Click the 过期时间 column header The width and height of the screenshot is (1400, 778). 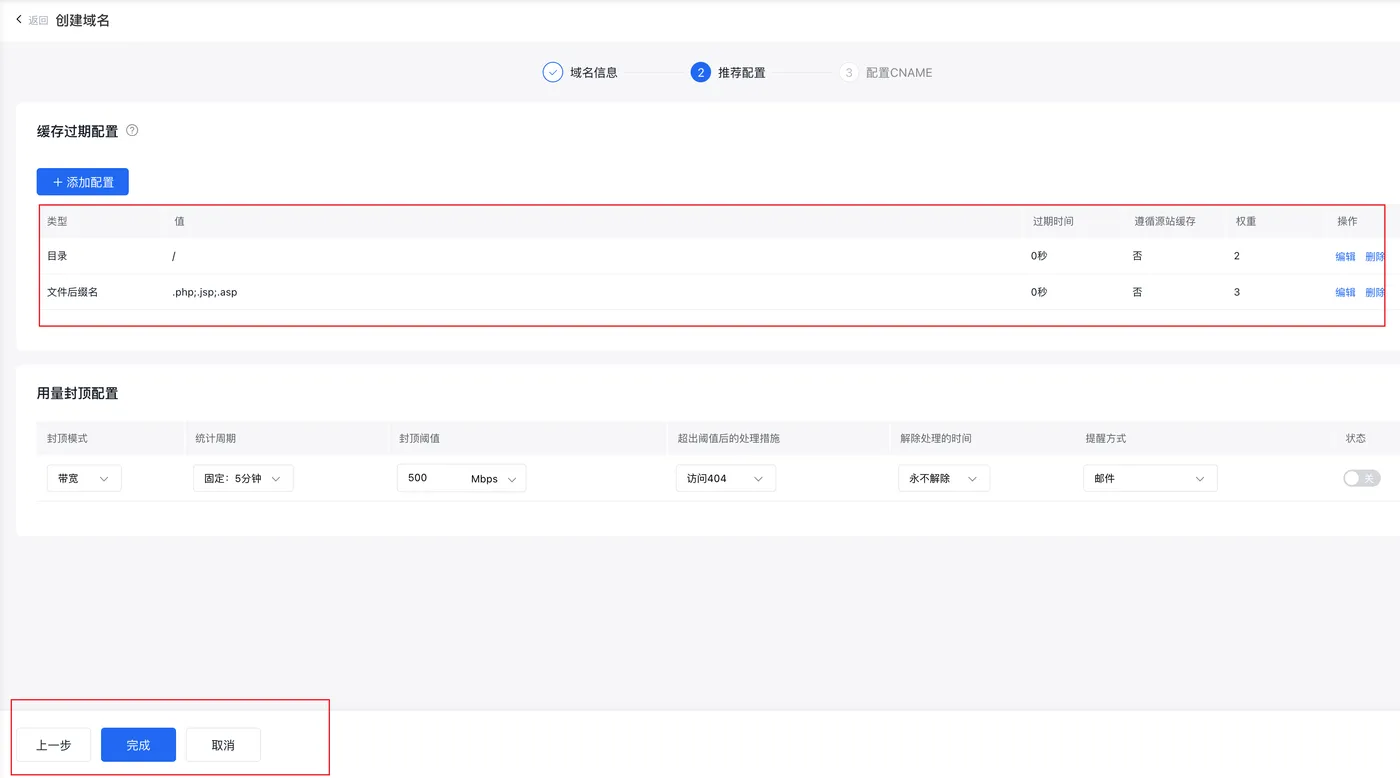[x=1053, y=221]
